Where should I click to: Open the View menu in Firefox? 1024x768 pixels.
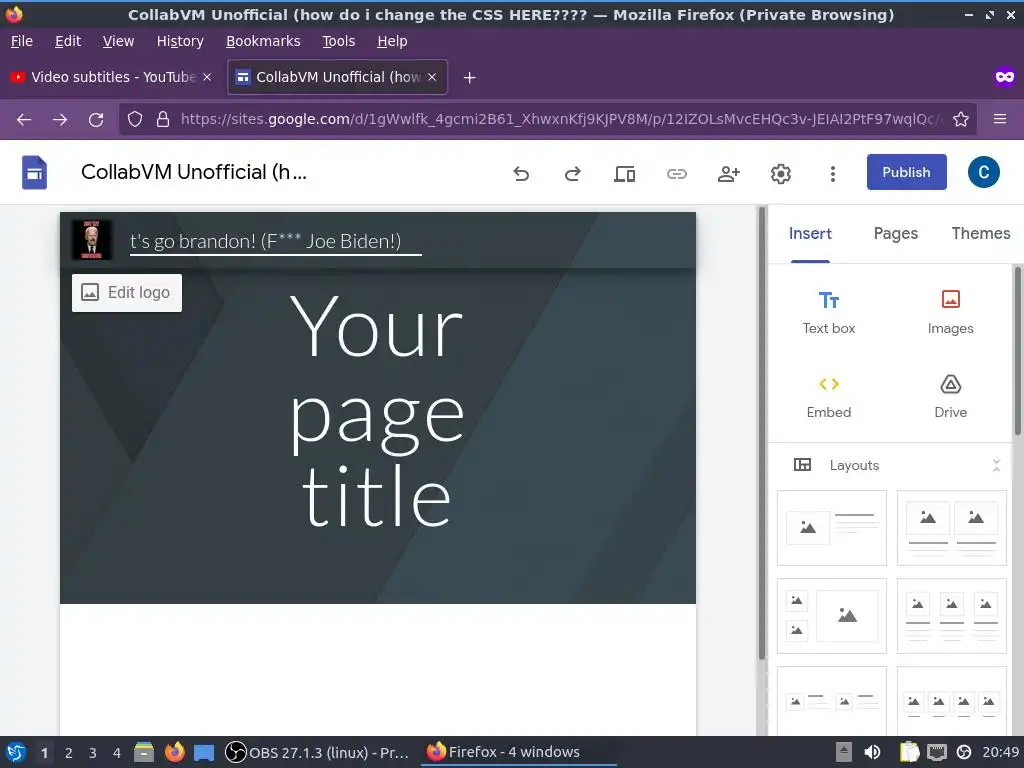click(118, 41)
